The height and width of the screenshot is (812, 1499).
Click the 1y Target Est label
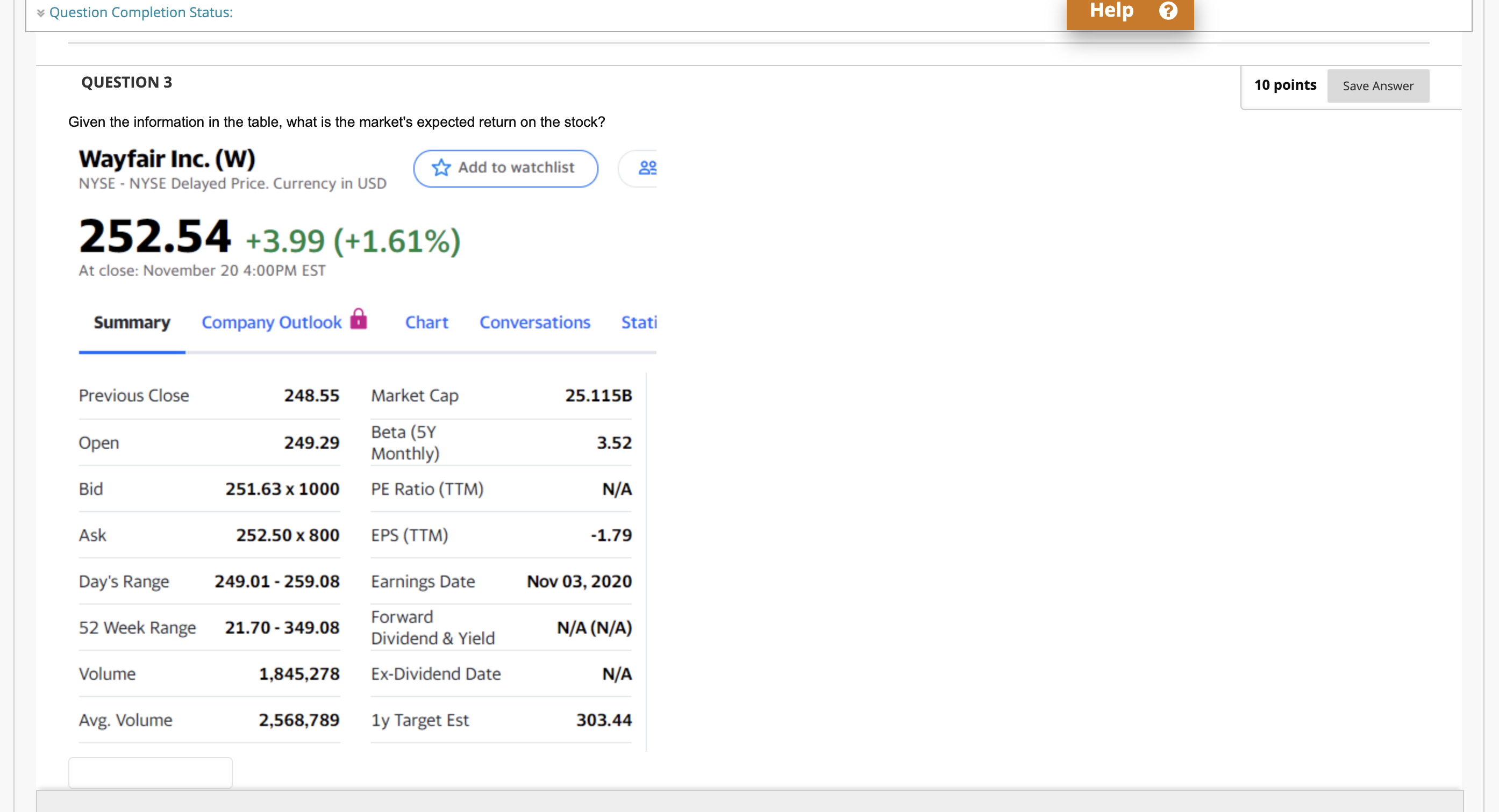(x=419, y=720)
